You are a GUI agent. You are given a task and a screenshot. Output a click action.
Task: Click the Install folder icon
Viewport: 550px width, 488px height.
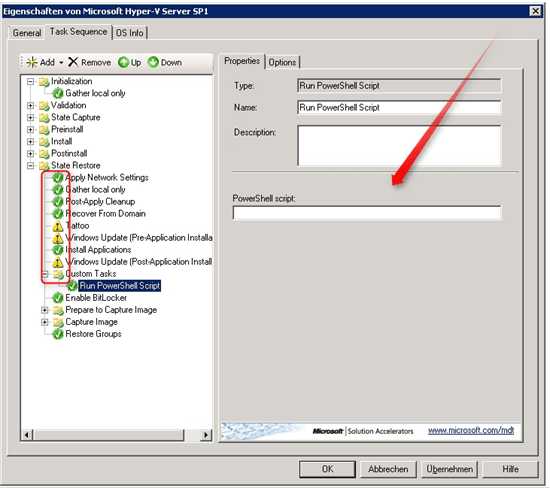coord(44,142)
